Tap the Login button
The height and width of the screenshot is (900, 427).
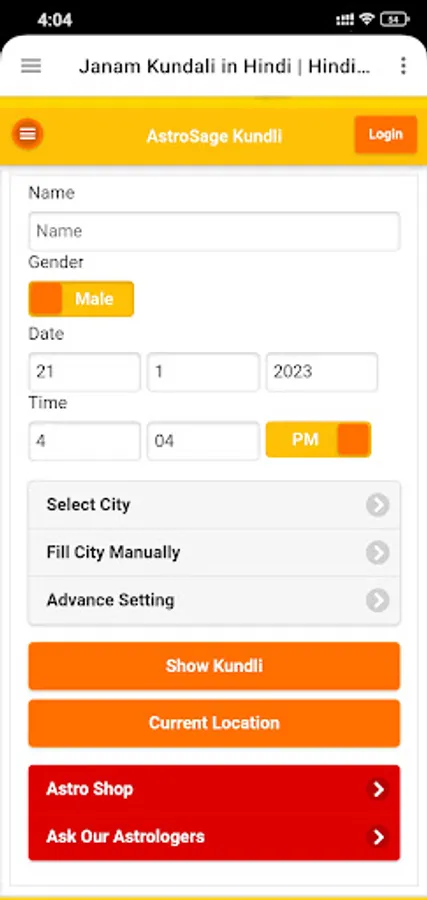[386, 134]
